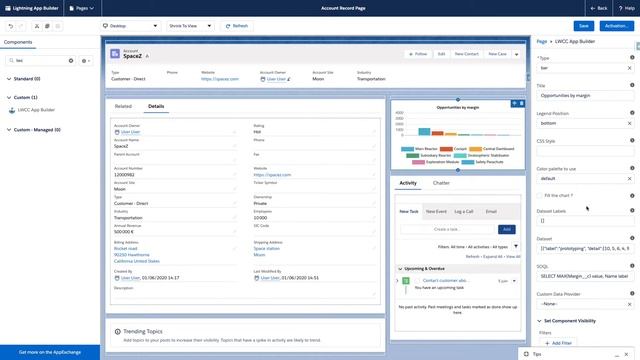This screenshot has height=360, width=640.
Task: Show info tooltip for Color palette
Action: pos(632,168)
